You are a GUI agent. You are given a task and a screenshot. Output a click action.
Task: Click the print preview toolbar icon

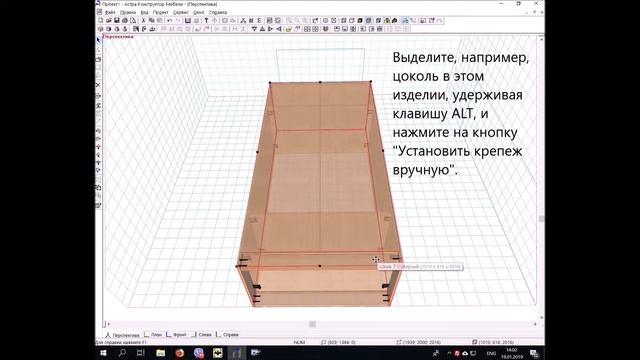coord(133,20)
